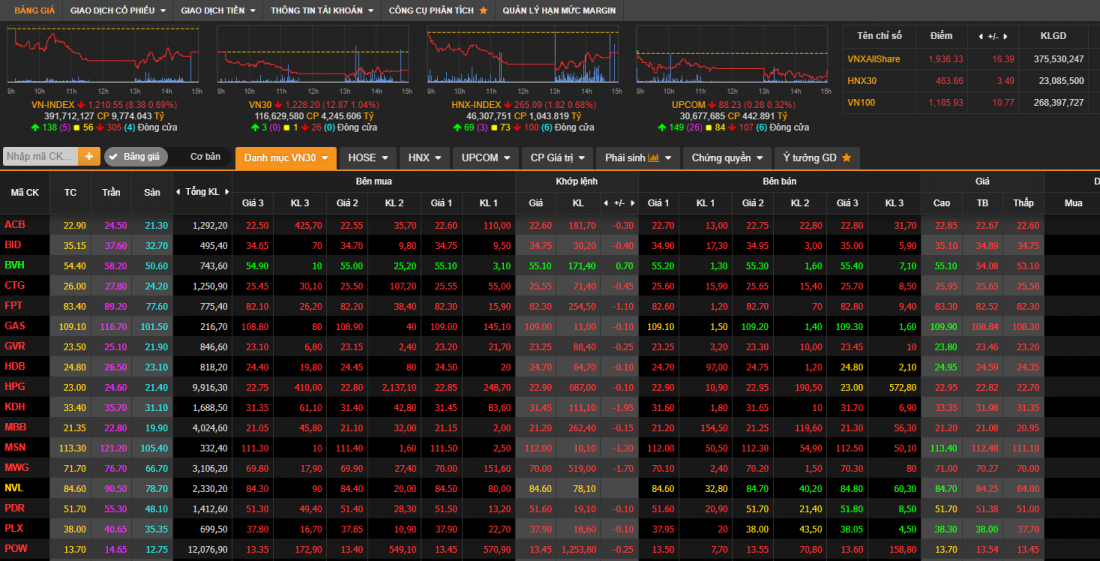Click left arrow of index table +/- header

click(982, 36)
